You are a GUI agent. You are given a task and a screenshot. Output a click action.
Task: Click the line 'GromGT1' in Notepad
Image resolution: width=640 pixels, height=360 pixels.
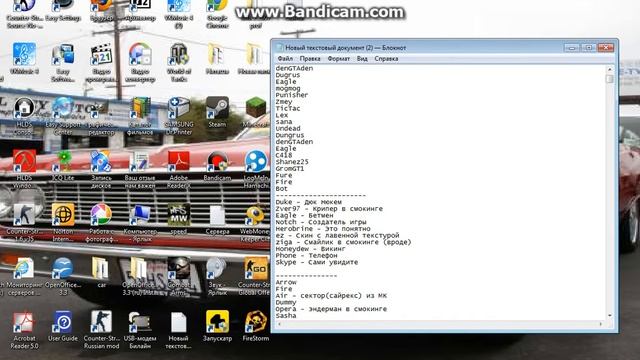290,169
